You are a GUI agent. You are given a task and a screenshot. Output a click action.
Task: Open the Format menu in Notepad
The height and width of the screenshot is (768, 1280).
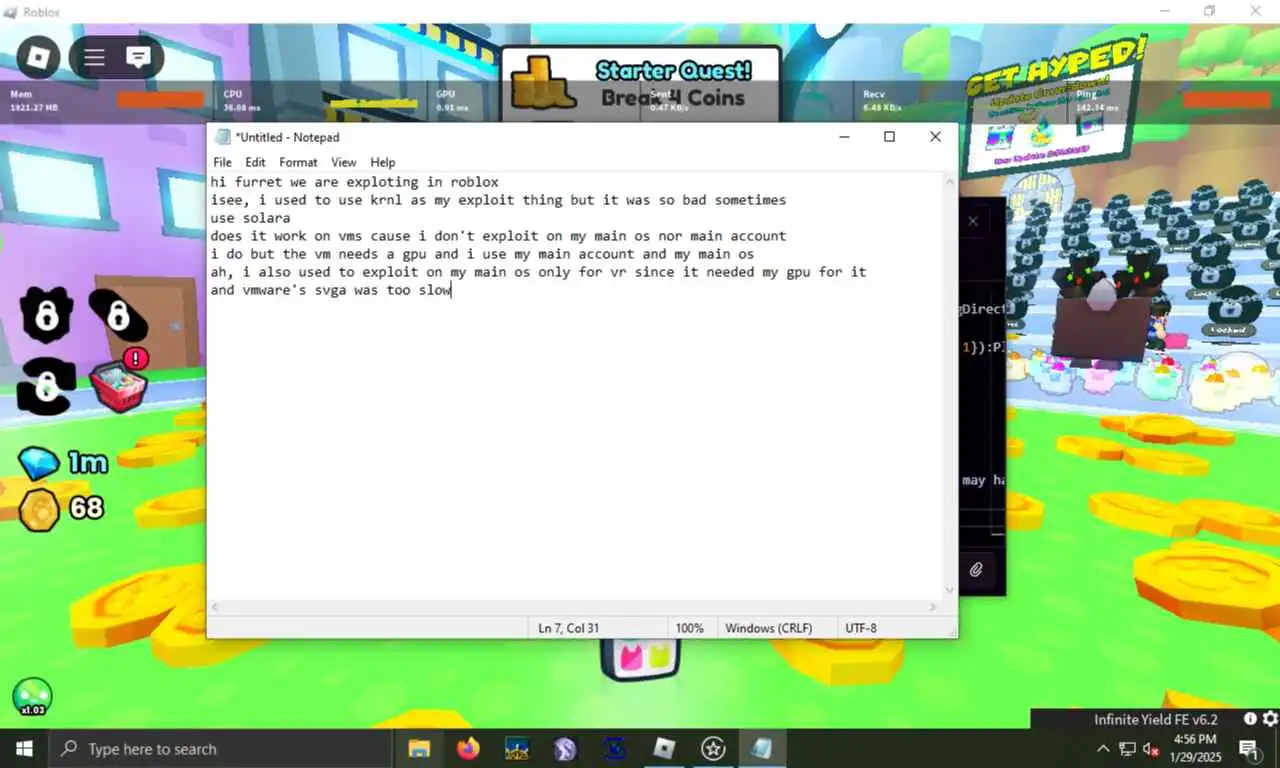pos(298,162)
